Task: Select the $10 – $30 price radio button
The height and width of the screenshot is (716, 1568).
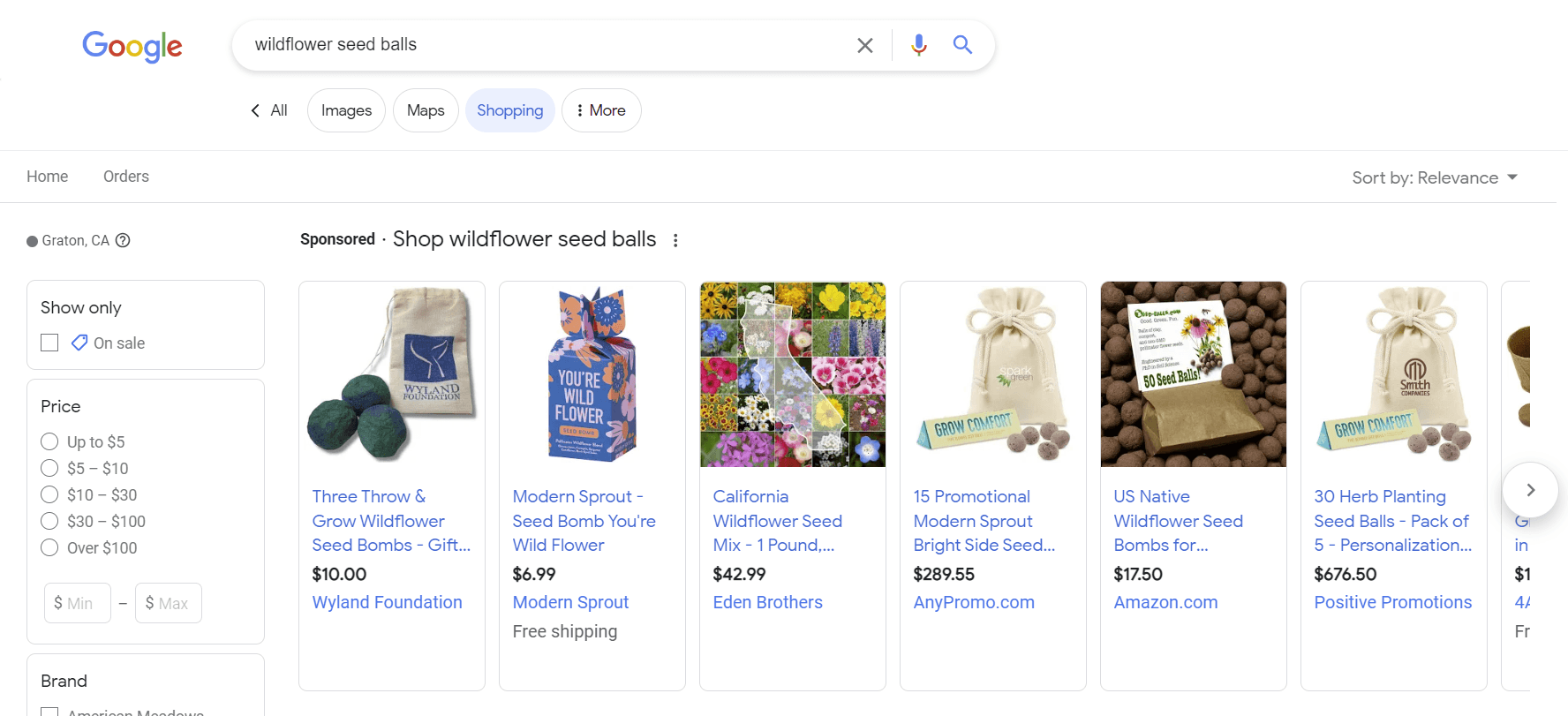Action: [49, 494]
